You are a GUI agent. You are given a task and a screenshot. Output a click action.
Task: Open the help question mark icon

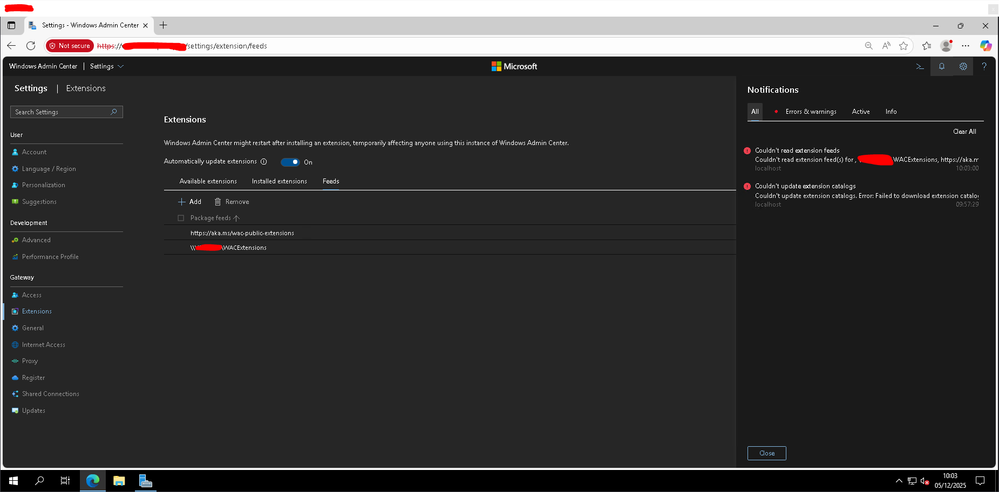pyautogui.click(x=984, y=66)
